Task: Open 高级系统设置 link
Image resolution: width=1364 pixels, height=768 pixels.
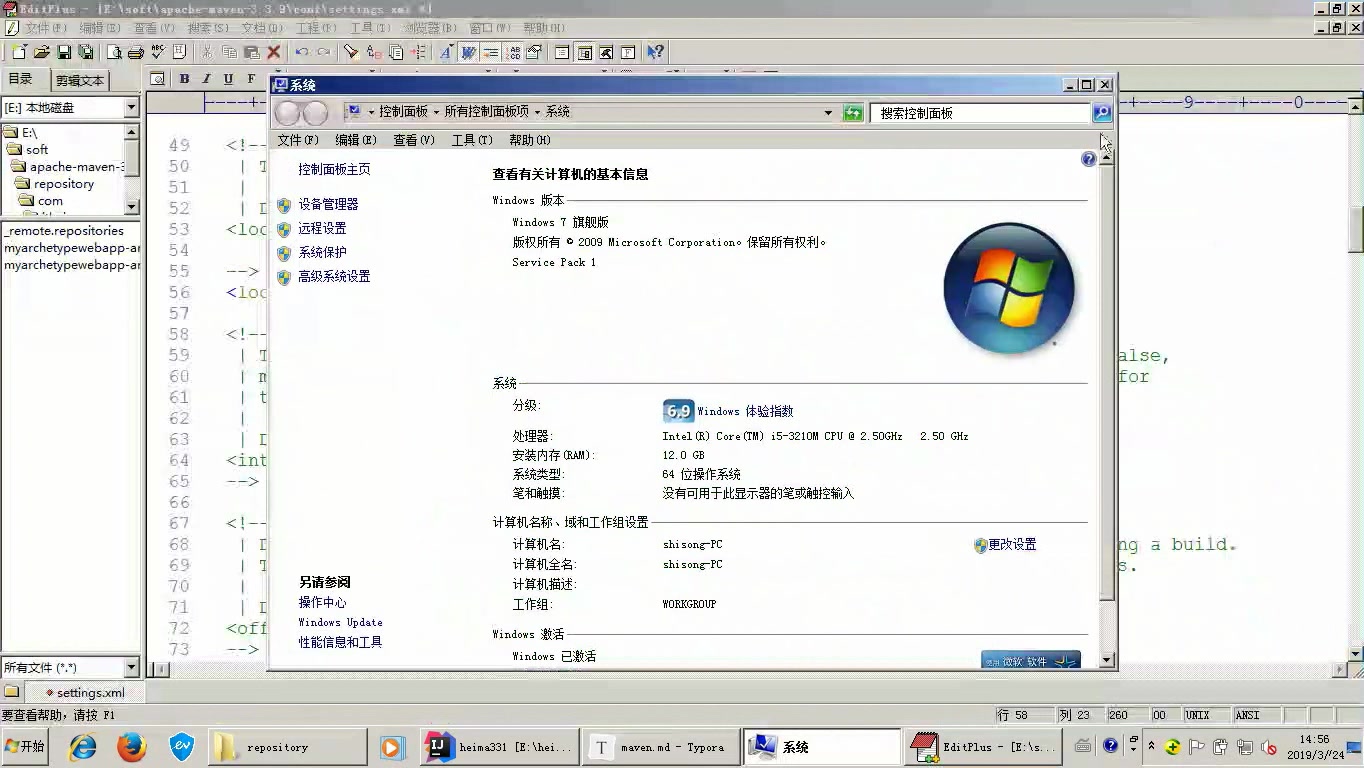Action: coord(334,276)
